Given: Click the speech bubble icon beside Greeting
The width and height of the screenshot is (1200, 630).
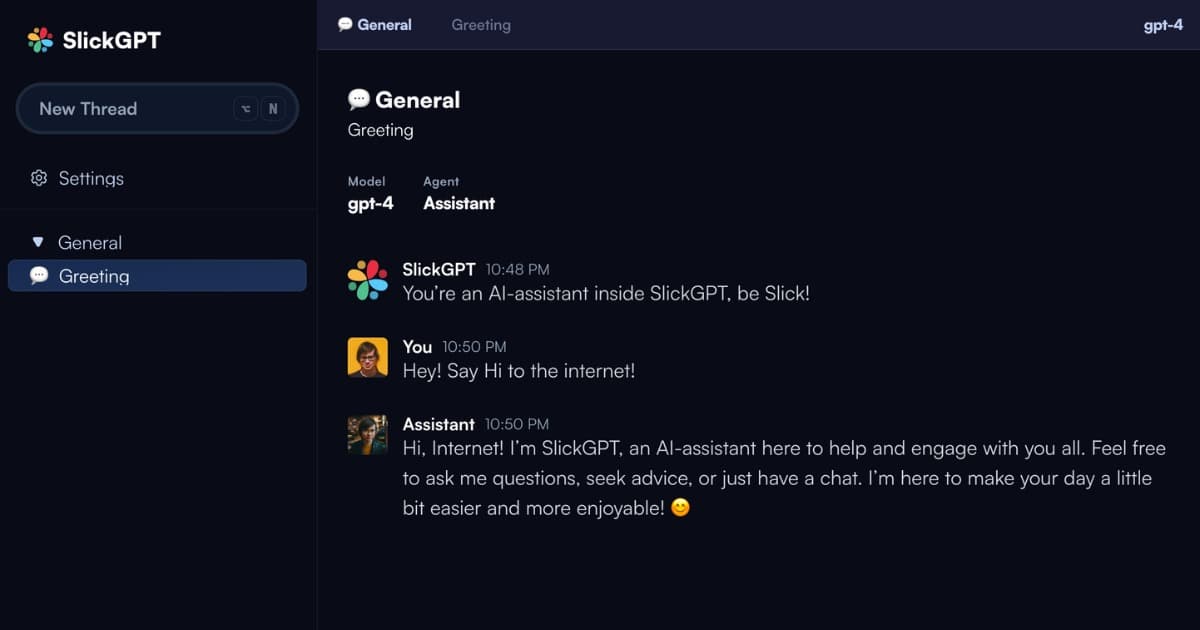Looking at the screenshot, I should [x=39, y=276].
